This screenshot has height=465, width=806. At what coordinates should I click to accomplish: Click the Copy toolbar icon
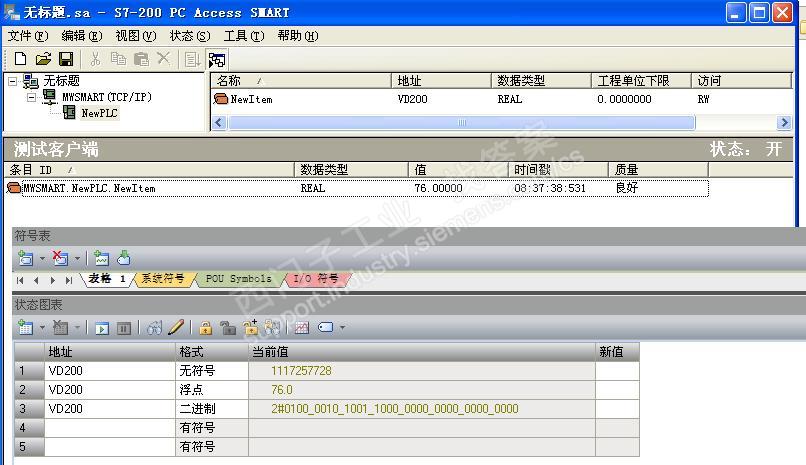coord(118,59)
